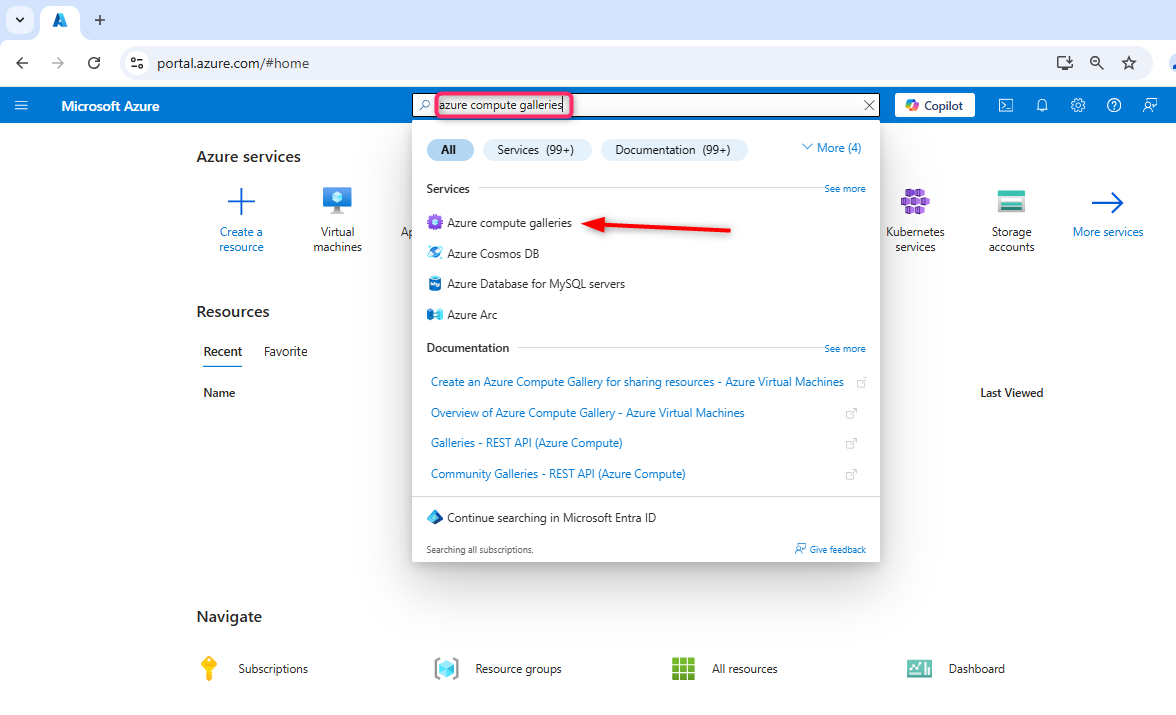This screenshot has height=715, width=1176.
Task: Click the Dashboard navigate link
Action: click(x=976, y=668)
